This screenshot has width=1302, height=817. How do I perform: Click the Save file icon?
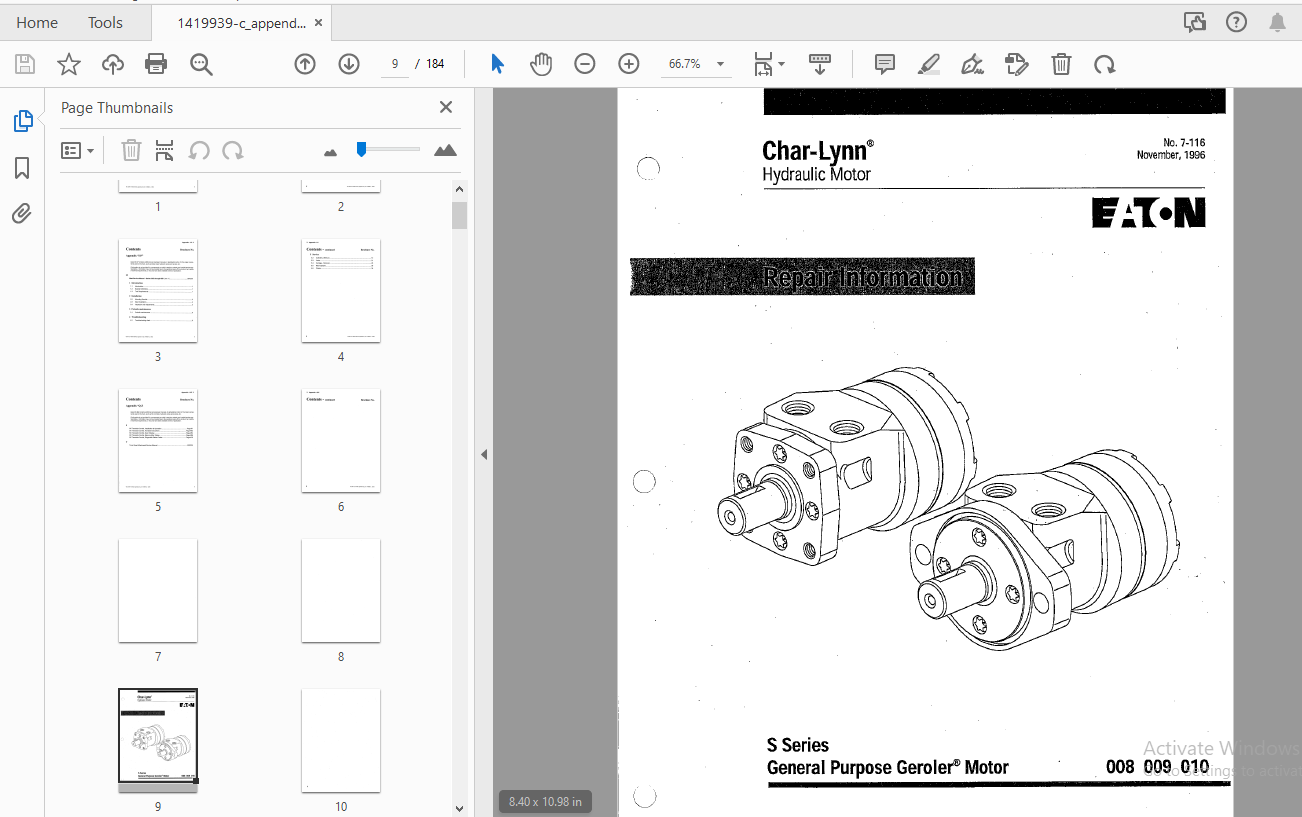click(25, 65)
